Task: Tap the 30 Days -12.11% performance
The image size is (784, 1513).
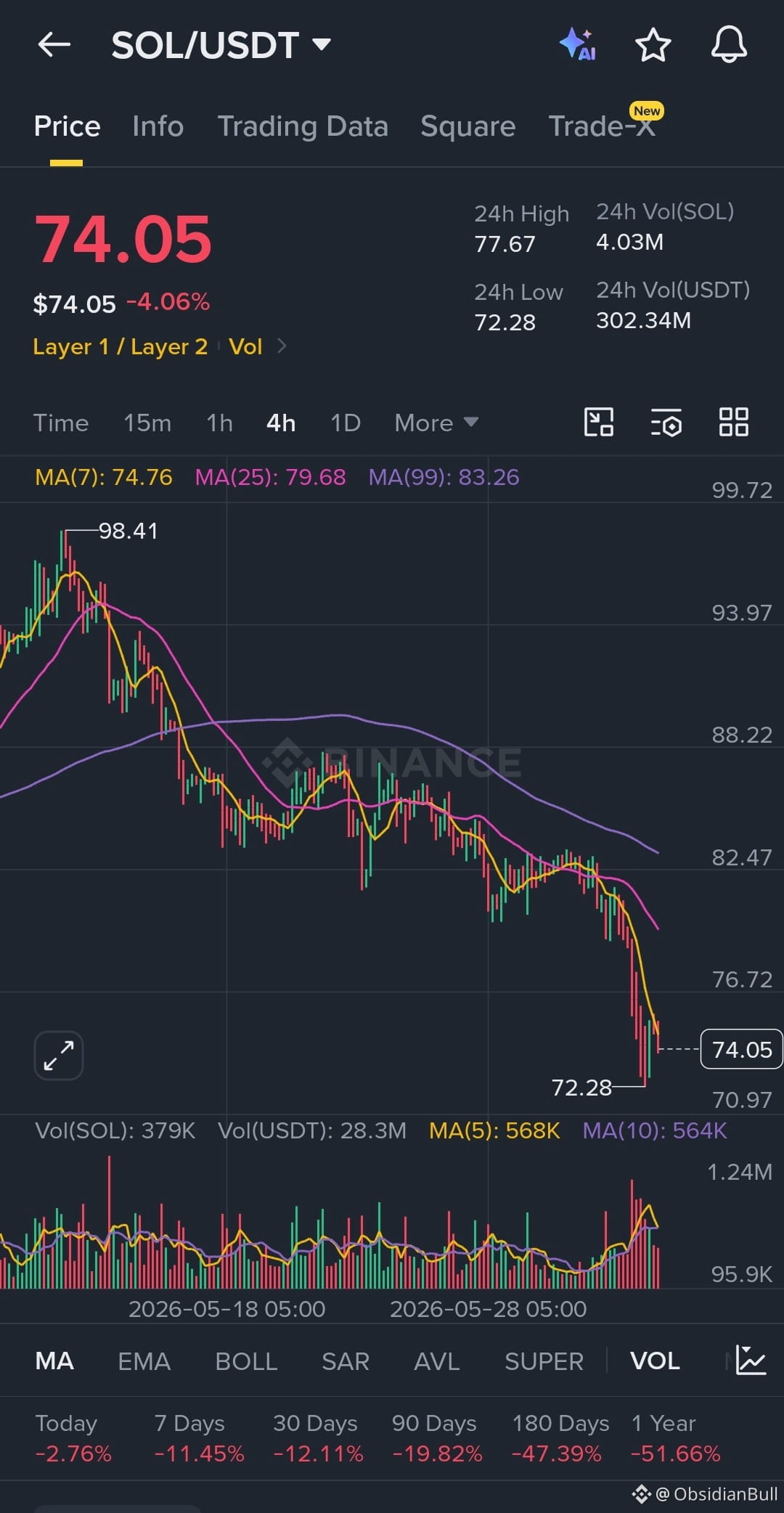Action: pyautogui.click(x=318, y=1437)
